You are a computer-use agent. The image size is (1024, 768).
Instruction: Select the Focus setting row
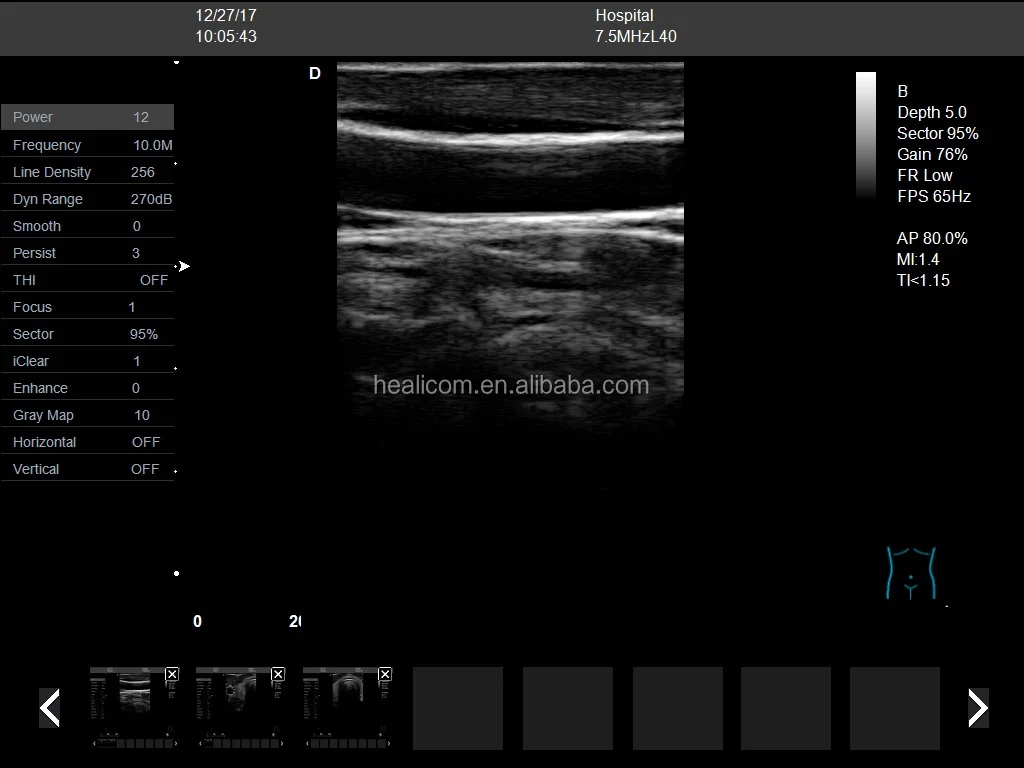88,306
